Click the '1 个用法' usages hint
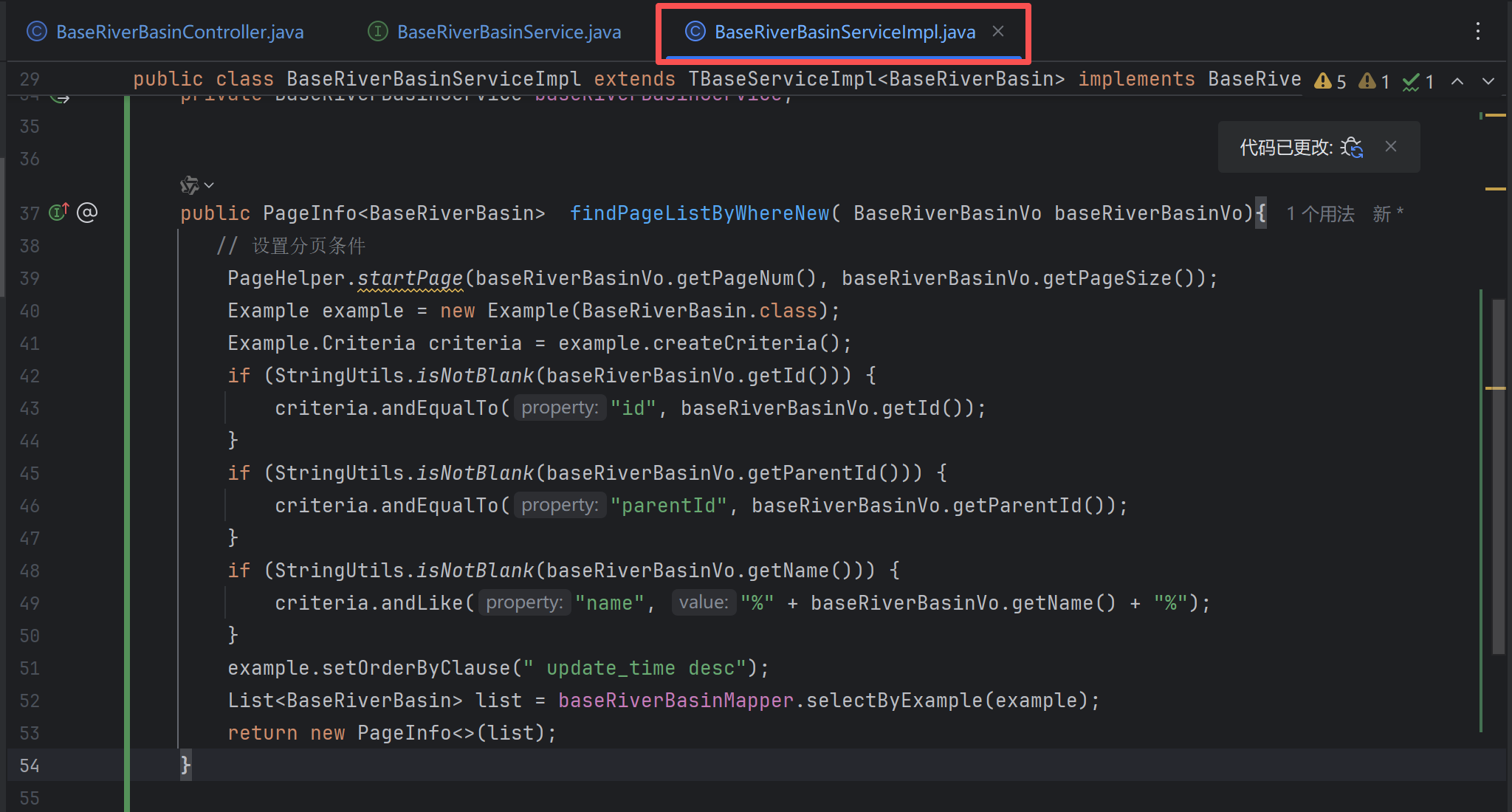Screen dimensions: 1512x812 (1320, 214)
